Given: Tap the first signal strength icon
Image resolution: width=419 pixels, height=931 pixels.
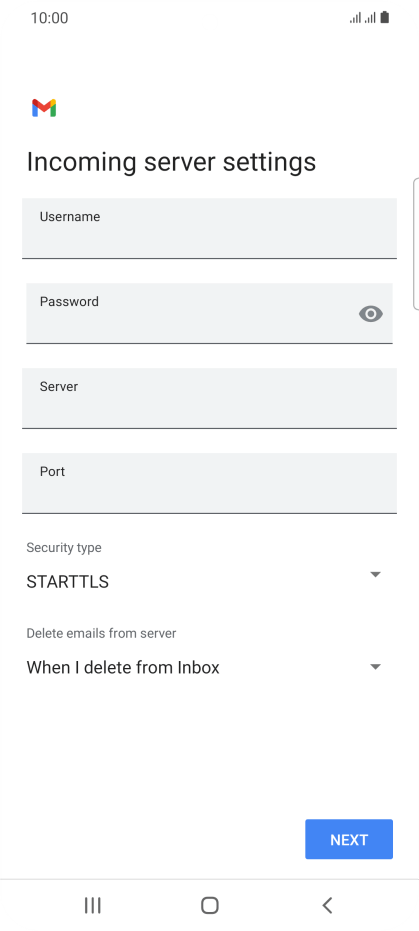Looking at the screenshot, I should coord(355,18).
